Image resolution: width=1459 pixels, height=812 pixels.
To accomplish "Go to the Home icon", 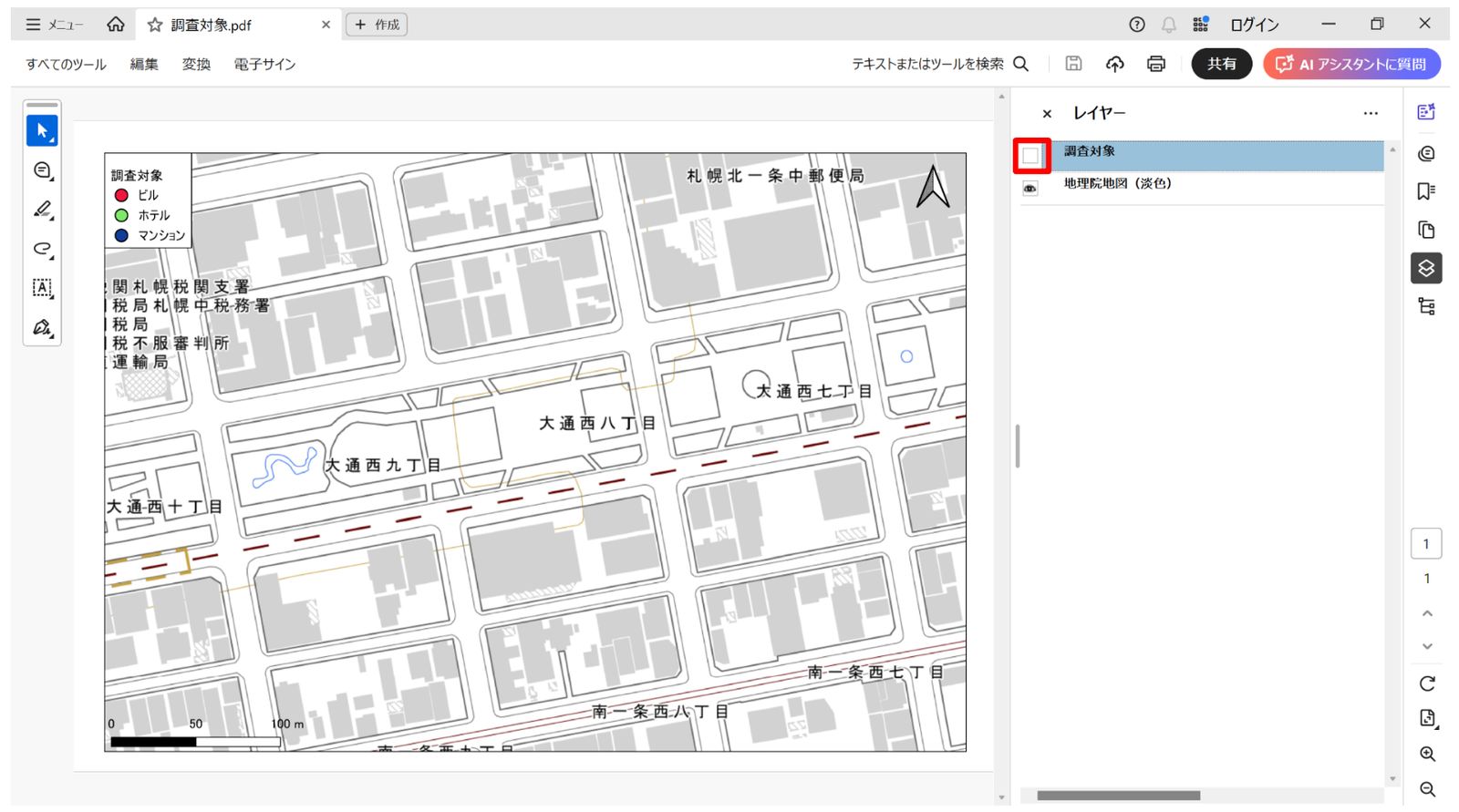I will 115,25.
